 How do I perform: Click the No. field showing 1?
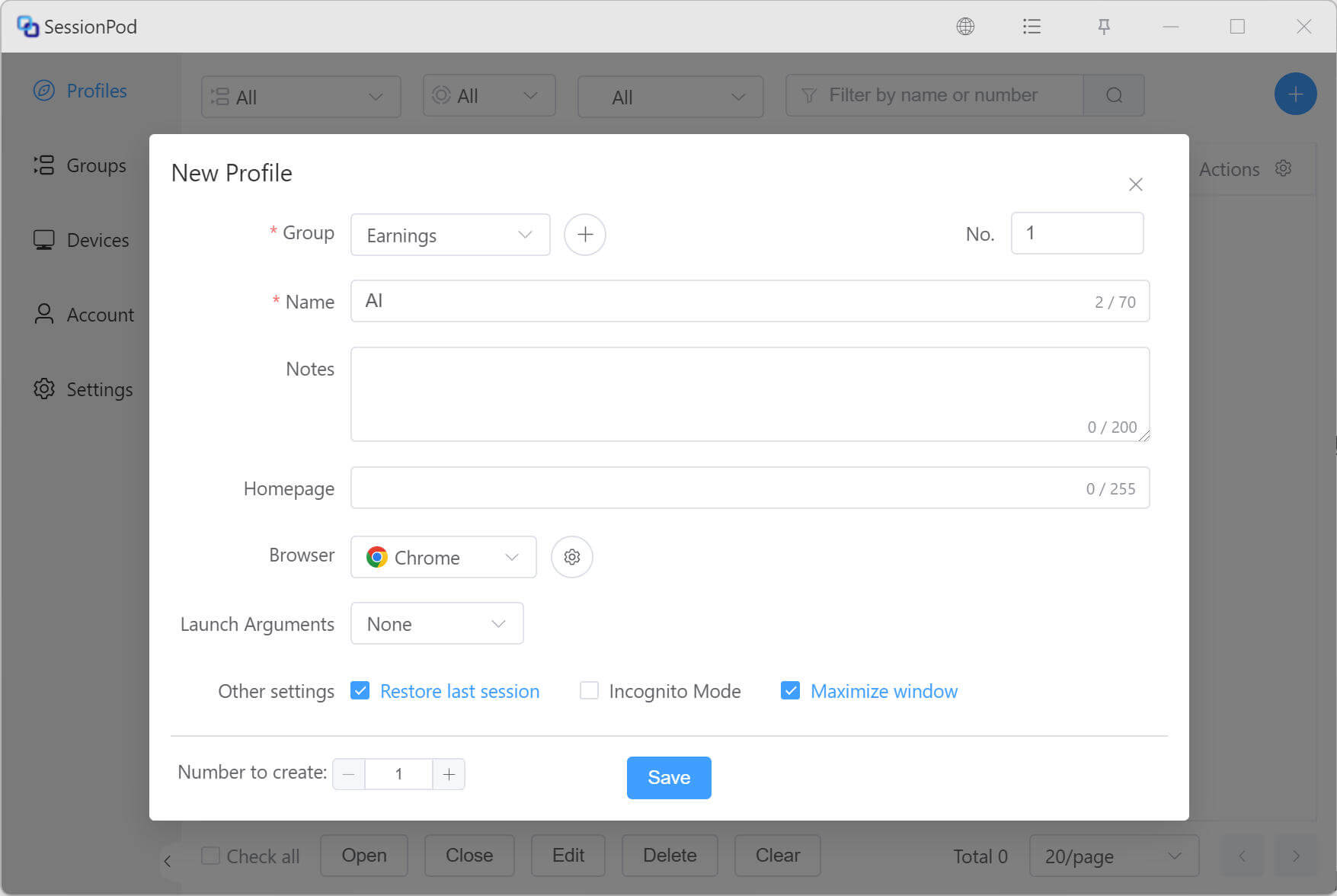pyautogui.click(x=1077, y=233)
